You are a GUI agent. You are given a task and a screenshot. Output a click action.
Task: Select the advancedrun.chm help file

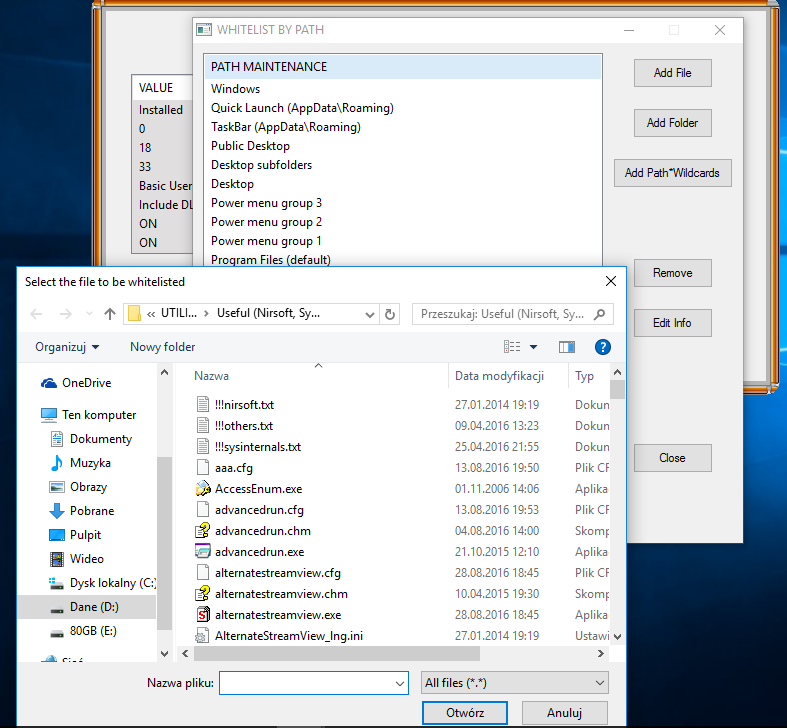click(x=262, y=531)
